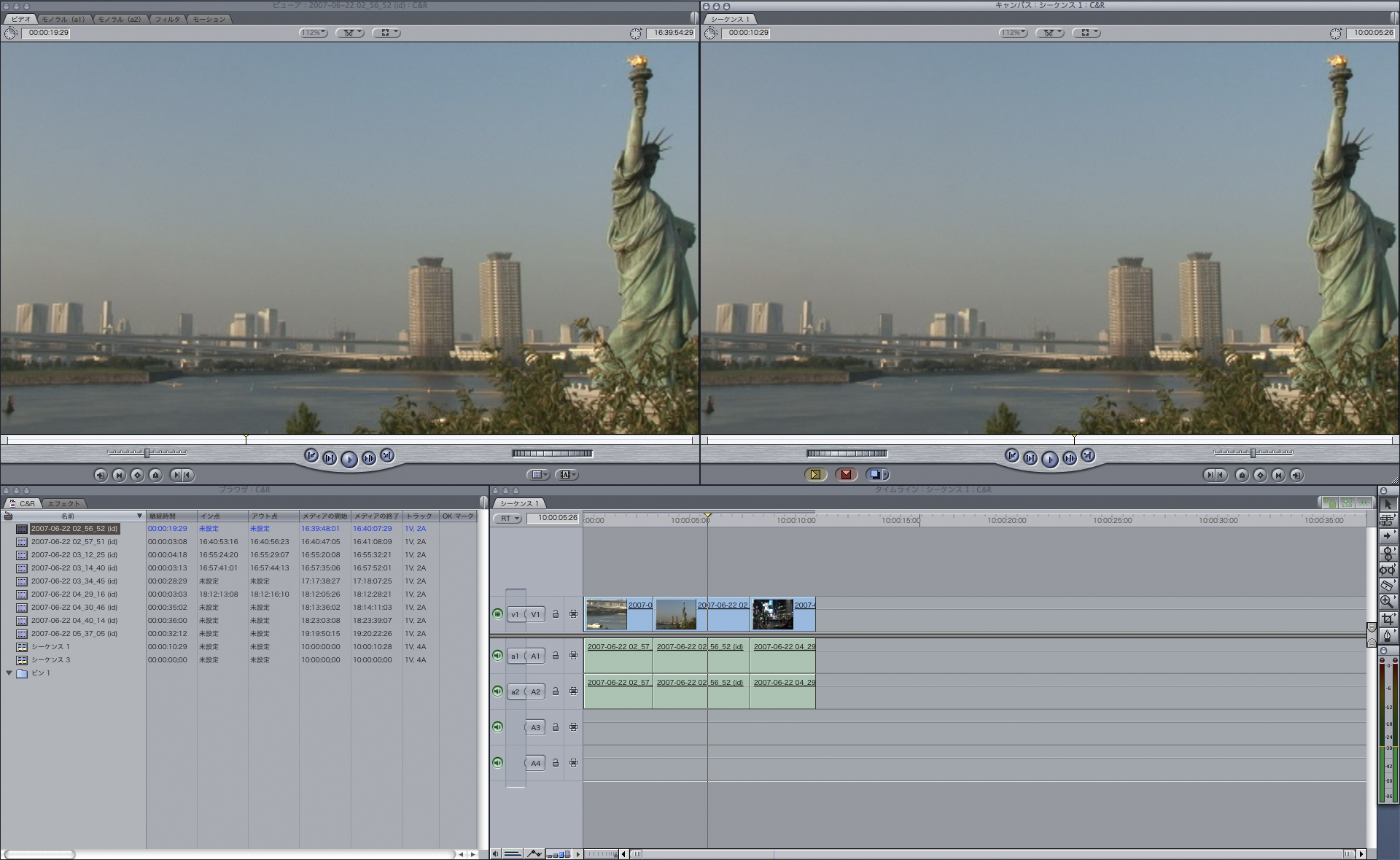
Task: Play the clip in the Viewer
Action: coord(349,459)
